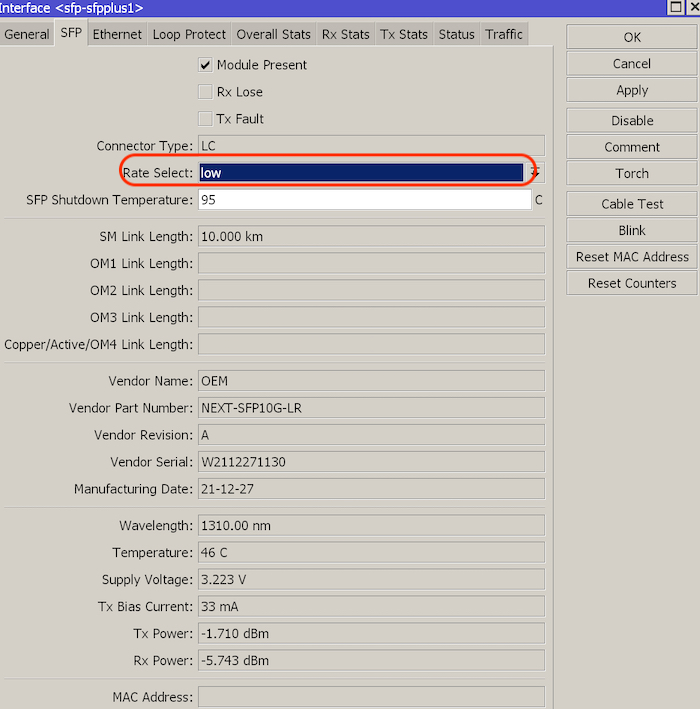Image resolution: width=700 pixels, height=709 pixels.
Task: Click the Supply Voltage value 3.223 V
Action: (371, 580)
